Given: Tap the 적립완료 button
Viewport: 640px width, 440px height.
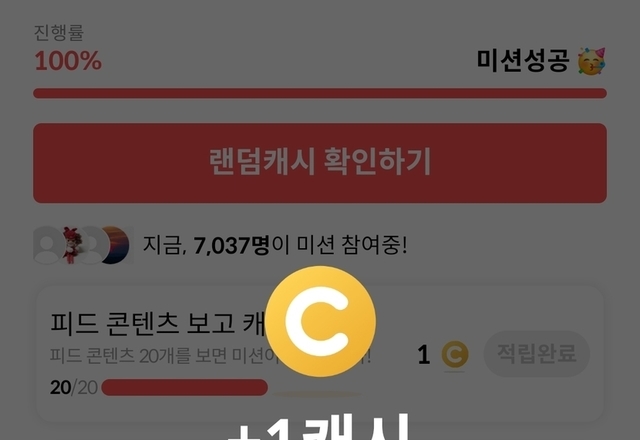Looking at the screenshot, I should 537,353.
